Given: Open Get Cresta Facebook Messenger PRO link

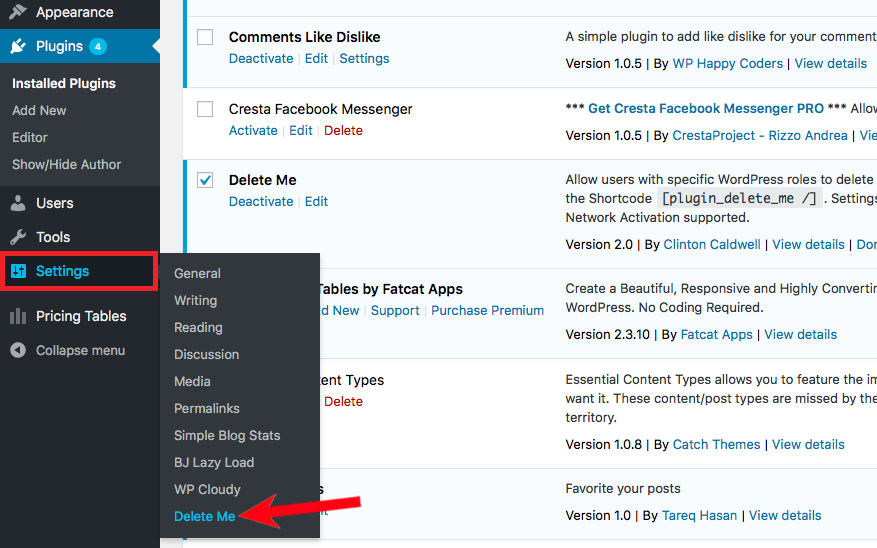Looking at the screenshot, I should click(x=706, y=108).
